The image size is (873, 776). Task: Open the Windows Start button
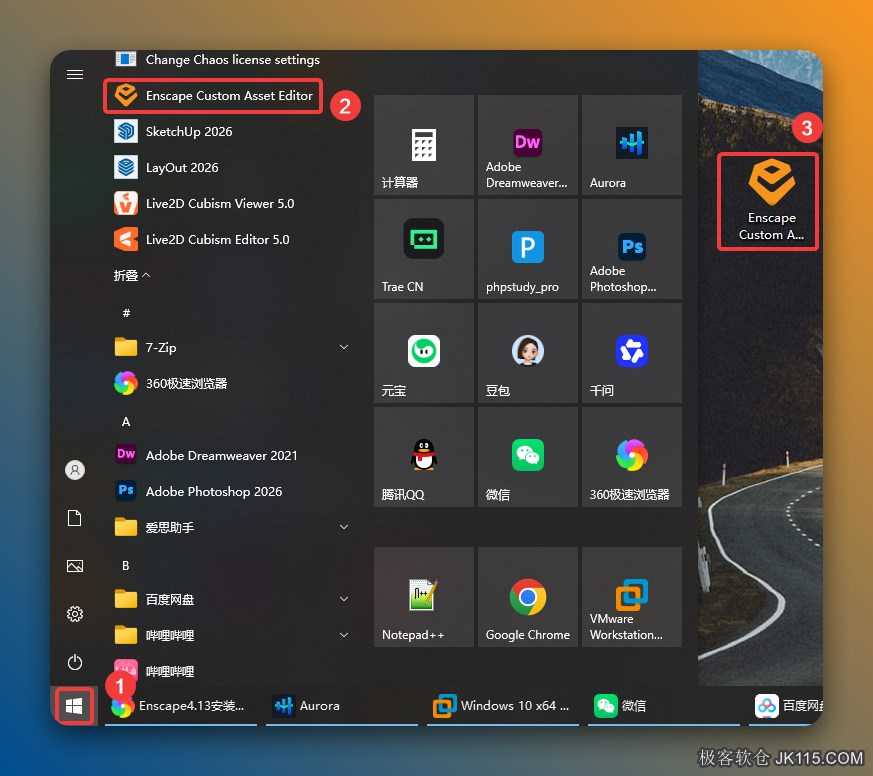tap(74, 706)
